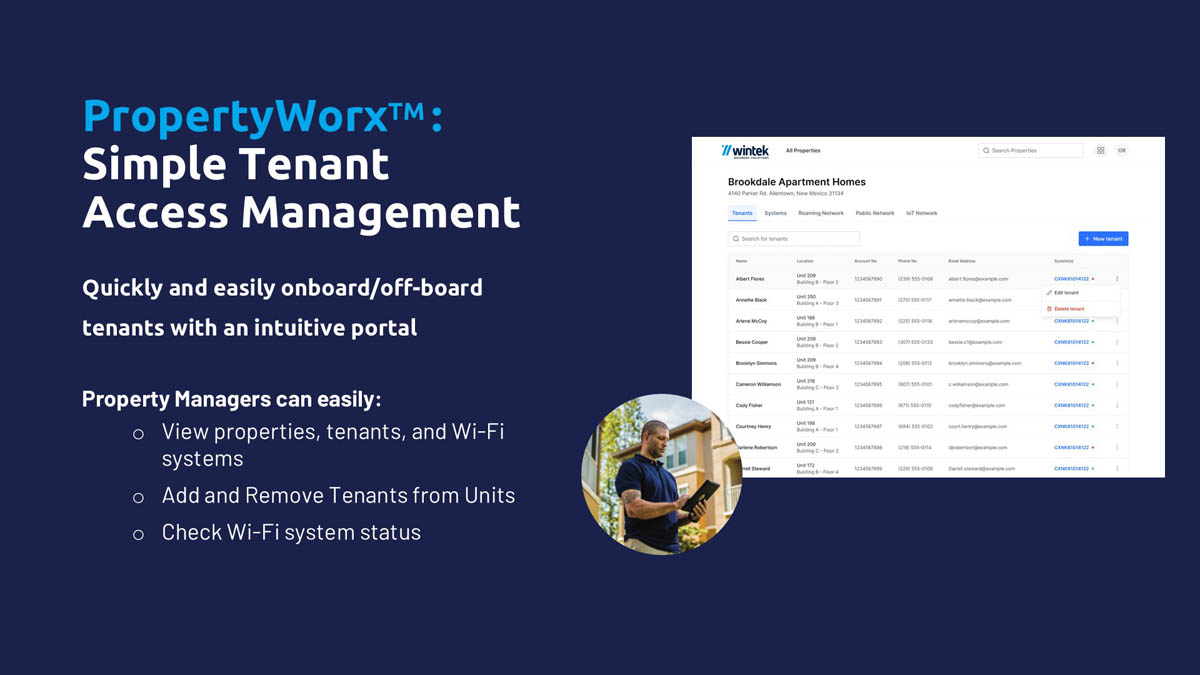Click the magnifier in Search for tenants

(x=737, y=239)
